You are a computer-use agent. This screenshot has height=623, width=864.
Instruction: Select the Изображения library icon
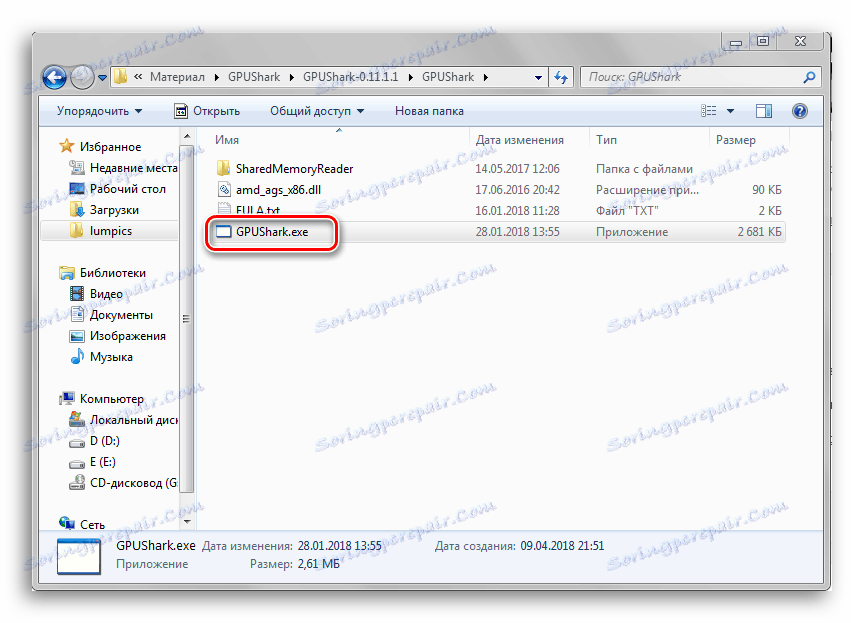point(76,335)
